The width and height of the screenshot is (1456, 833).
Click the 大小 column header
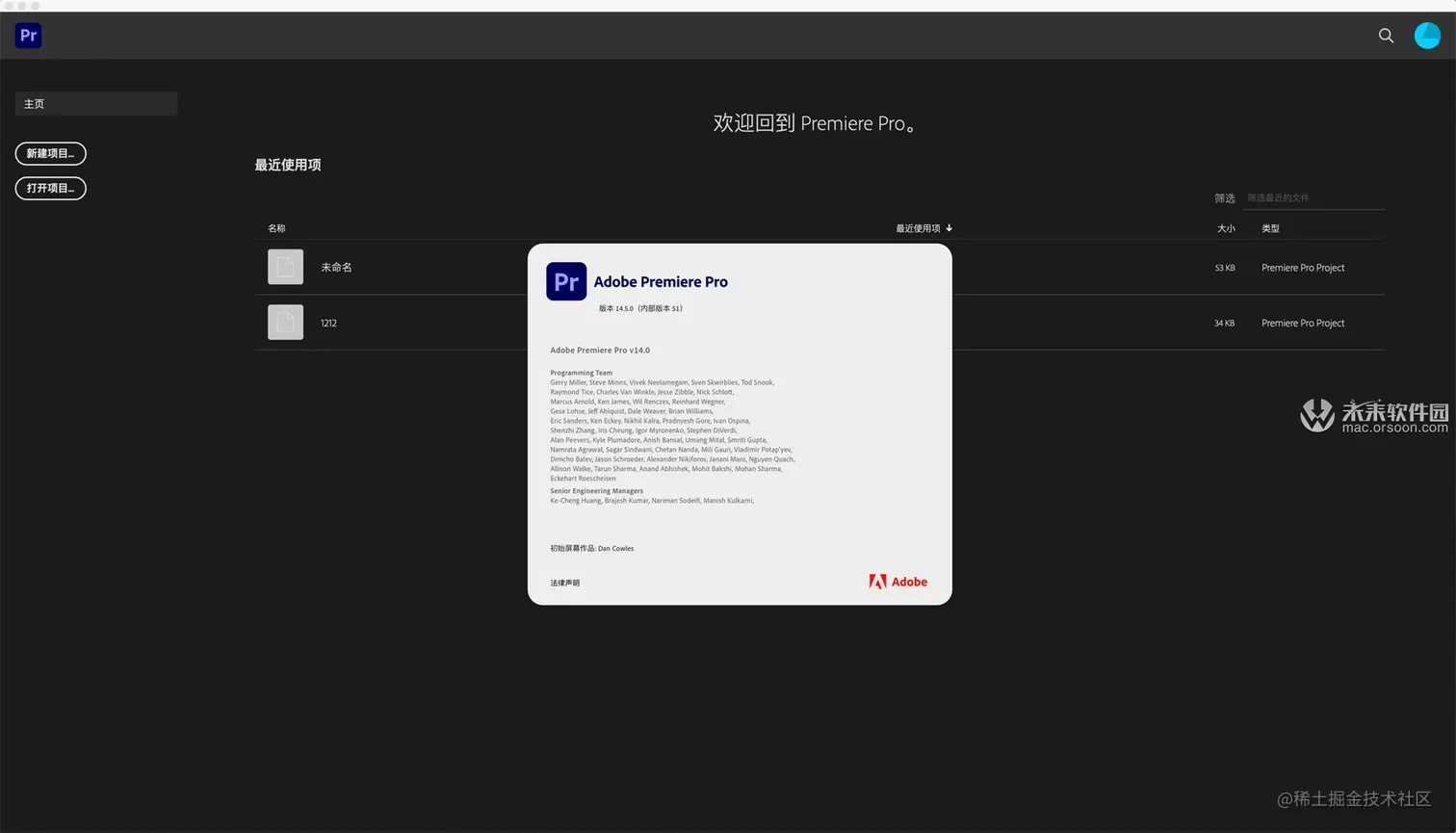[x=1226, y=229]
